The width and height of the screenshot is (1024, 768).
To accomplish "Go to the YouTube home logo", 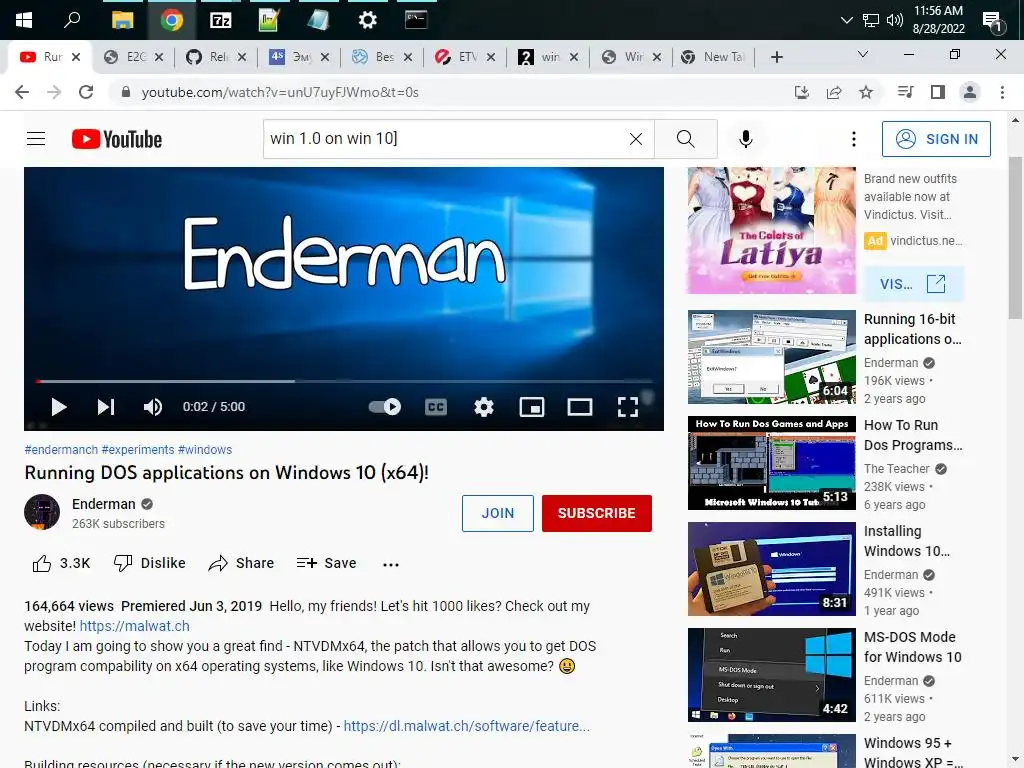I will [x=117, y=139].
